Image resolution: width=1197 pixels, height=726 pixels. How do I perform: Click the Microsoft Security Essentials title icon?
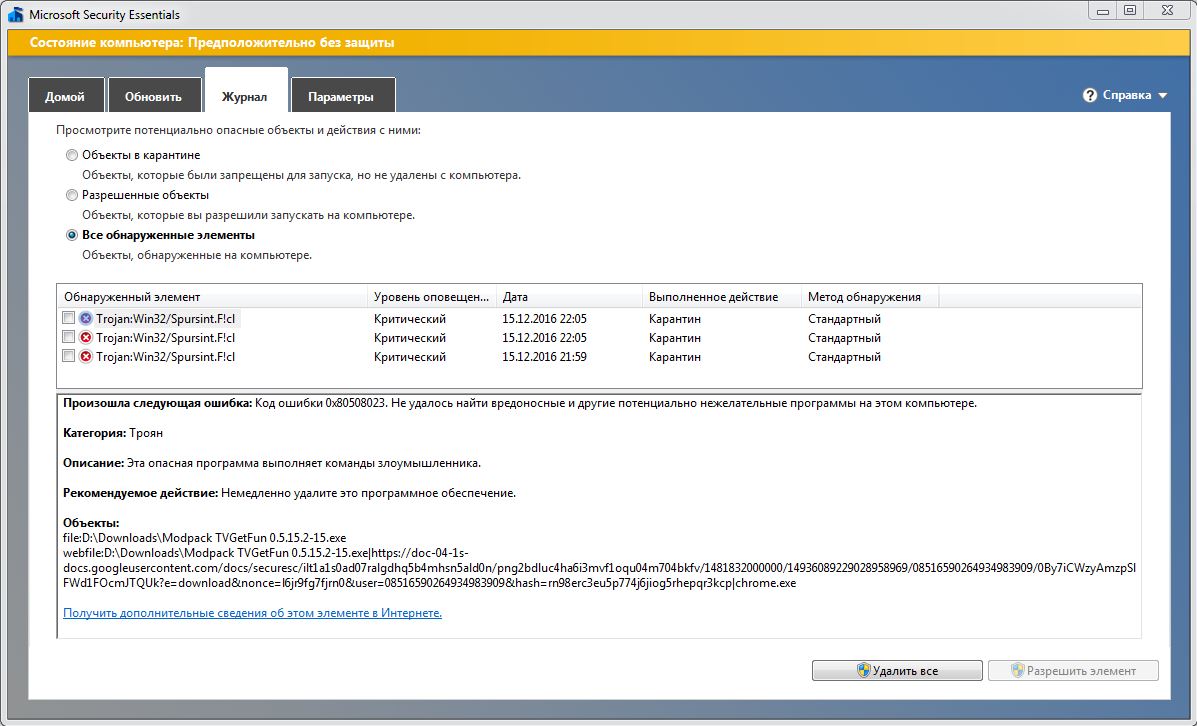click(15, 14)
